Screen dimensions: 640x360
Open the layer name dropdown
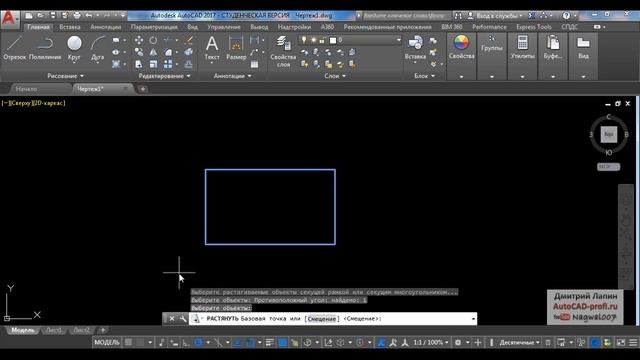398,40
